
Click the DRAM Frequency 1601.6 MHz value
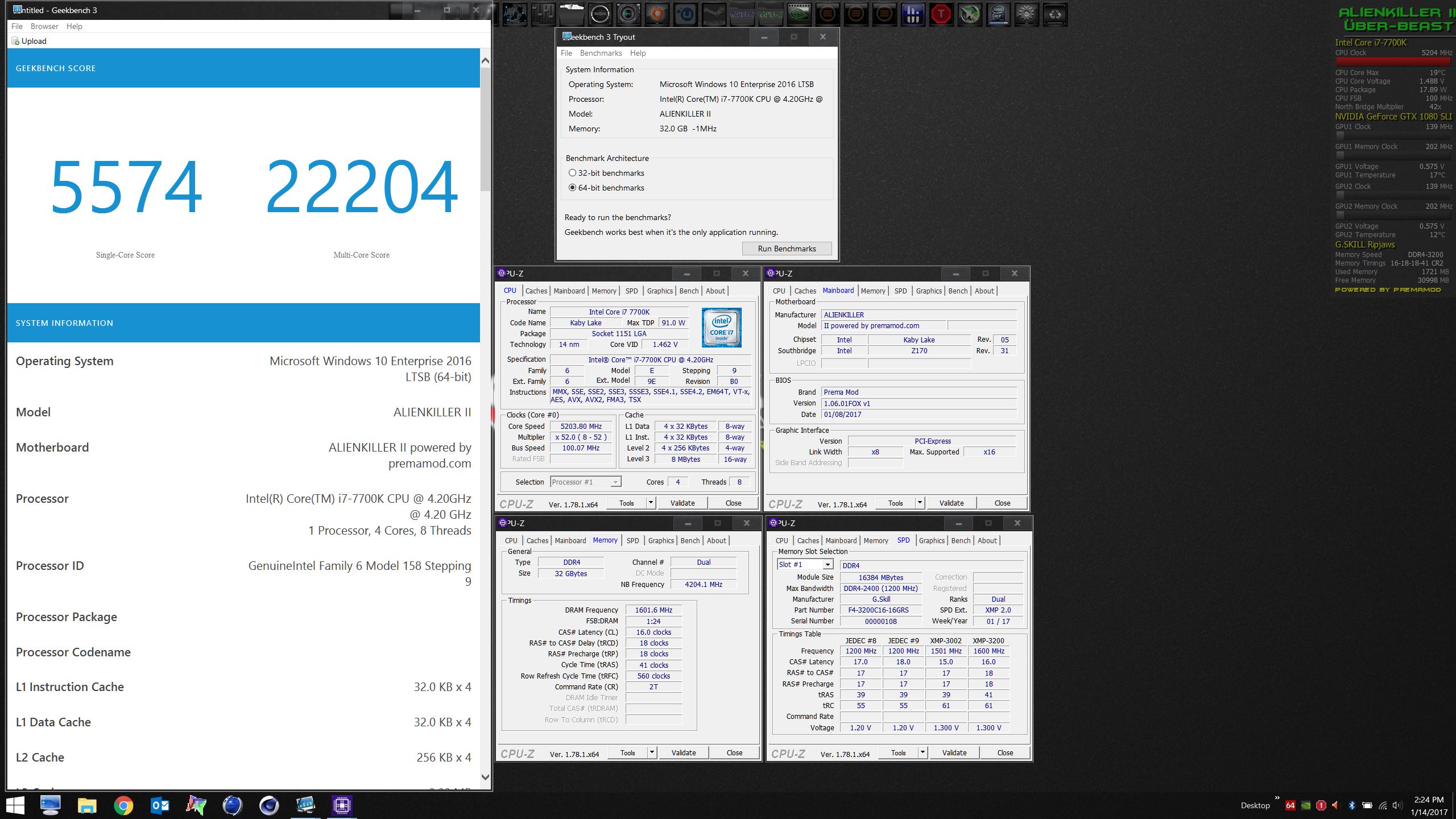click(x=653, y=610)
